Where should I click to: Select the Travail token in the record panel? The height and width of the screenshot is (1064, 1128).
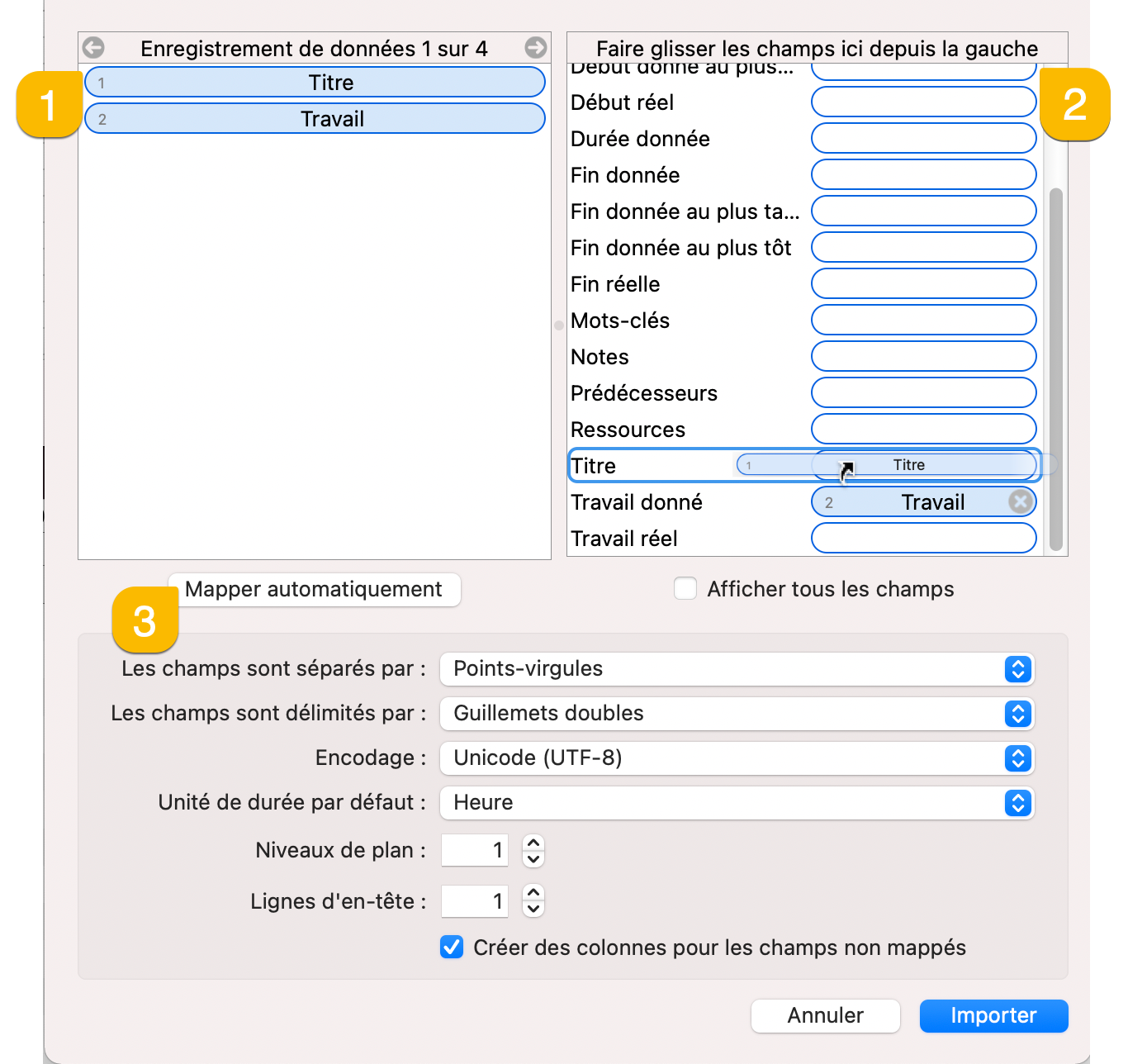click(315, 118)
